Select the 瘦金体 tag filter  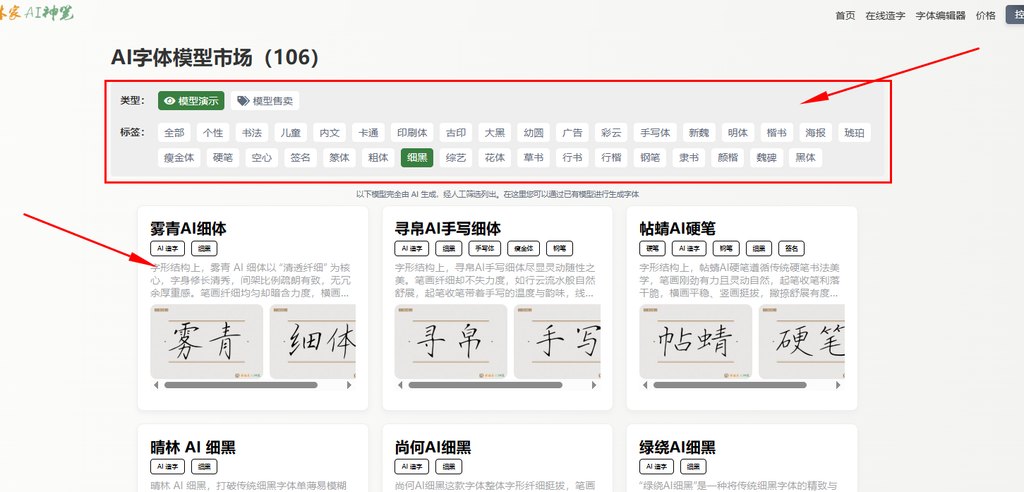[x=179, y=157]
